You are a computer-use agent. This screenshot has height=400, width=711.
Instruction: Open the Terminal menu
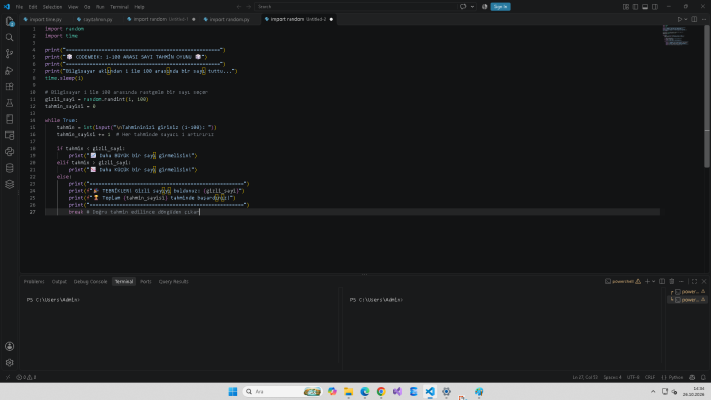pyautogui.click(x=119, y=7)
